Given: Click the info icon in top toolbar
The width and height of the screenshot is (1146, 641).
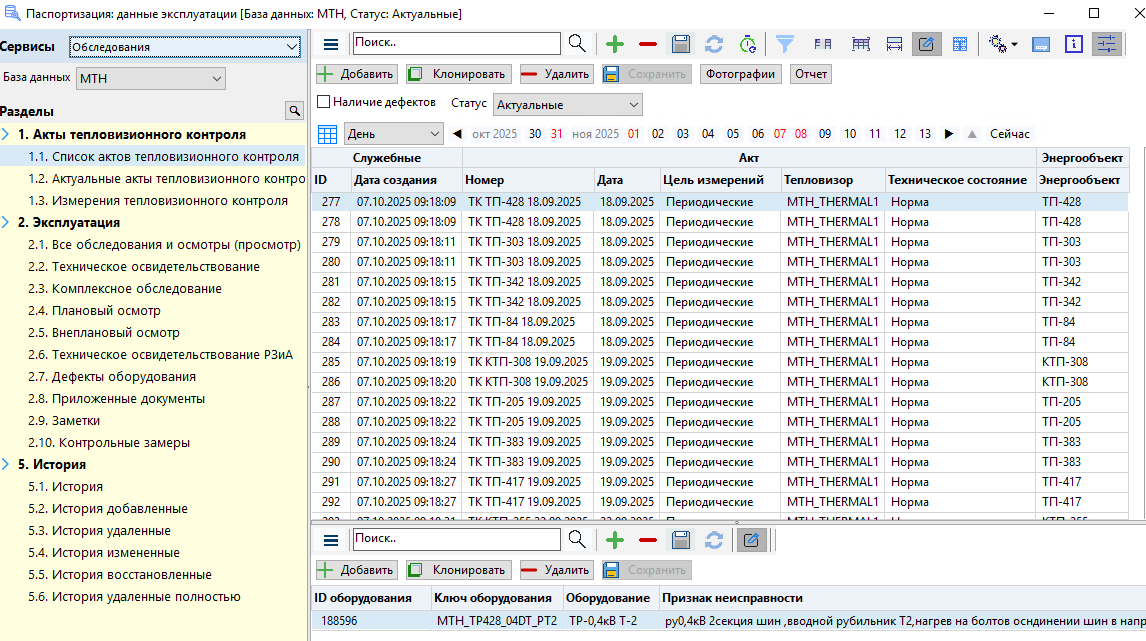Looking at the screenshot, I should coord(1074,44).
